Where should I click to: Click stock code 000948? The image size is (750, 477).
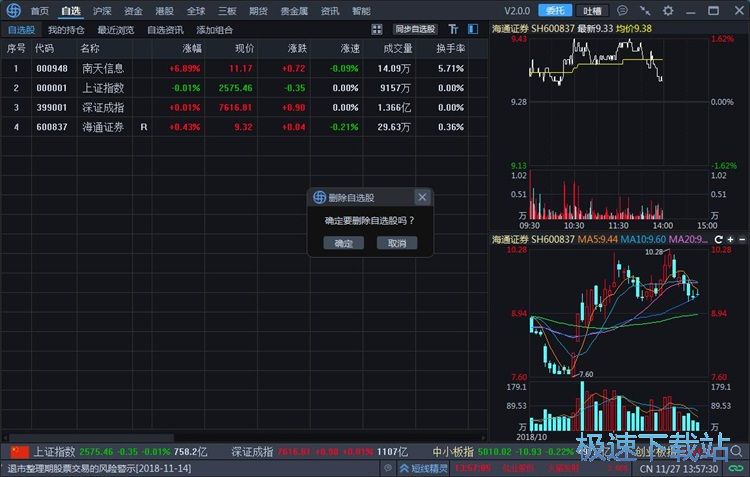click(52, 68)
